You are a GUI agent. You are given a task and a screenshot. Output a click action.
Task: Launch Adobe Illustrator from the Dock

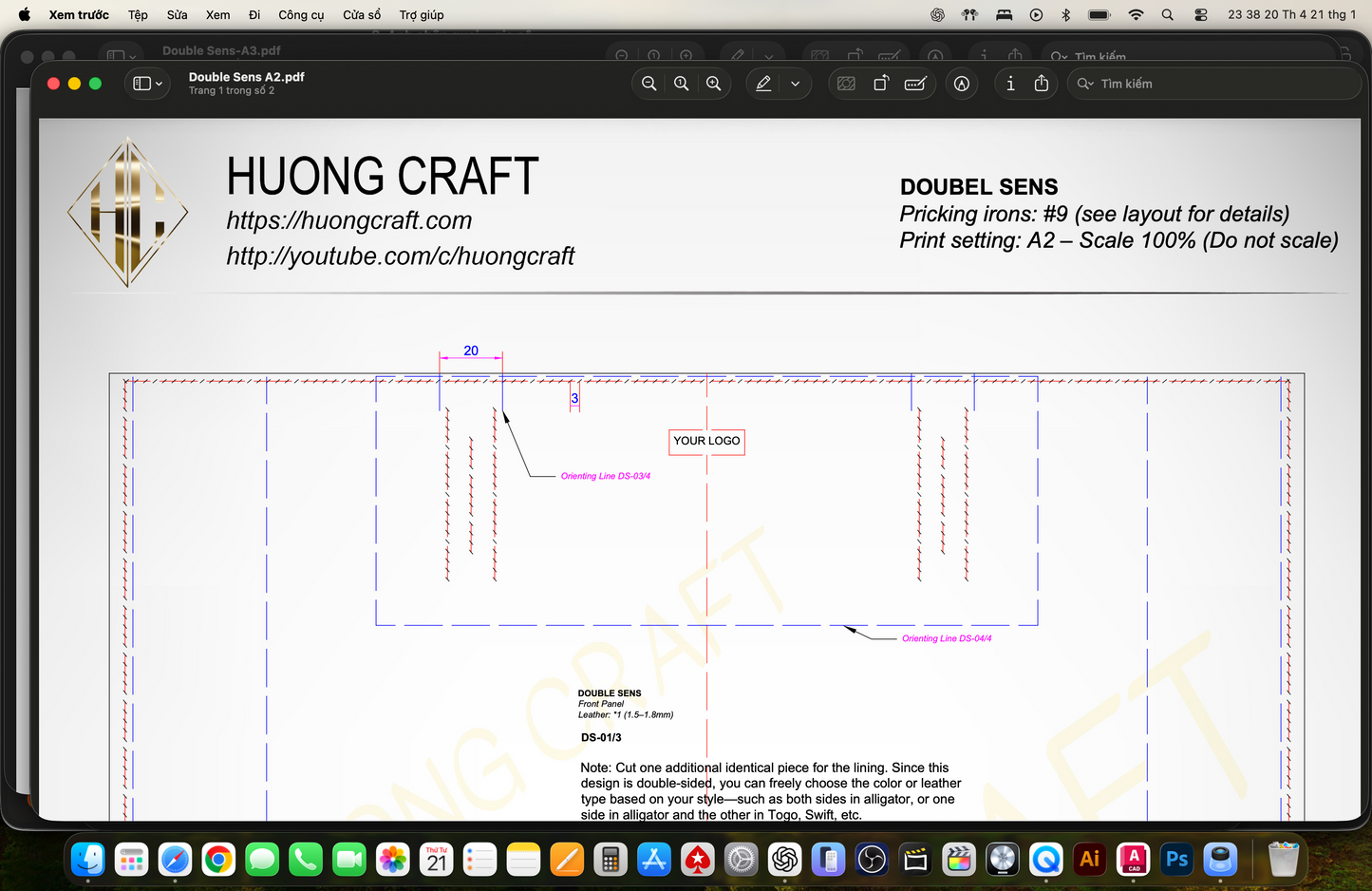[x=1089, y=860]
